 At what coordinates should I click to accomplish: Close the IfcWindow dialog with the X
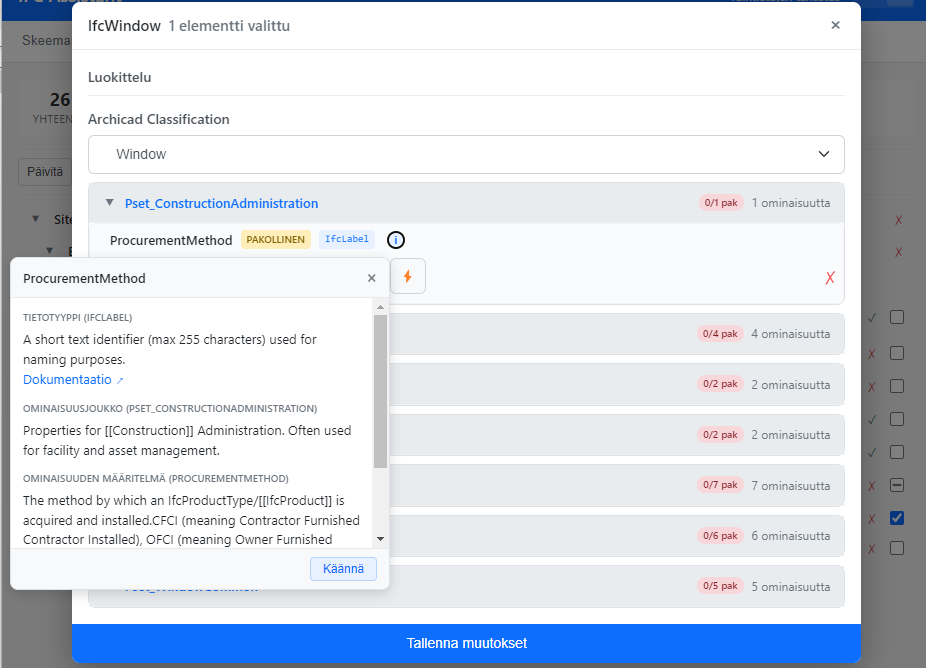(836, 26)
